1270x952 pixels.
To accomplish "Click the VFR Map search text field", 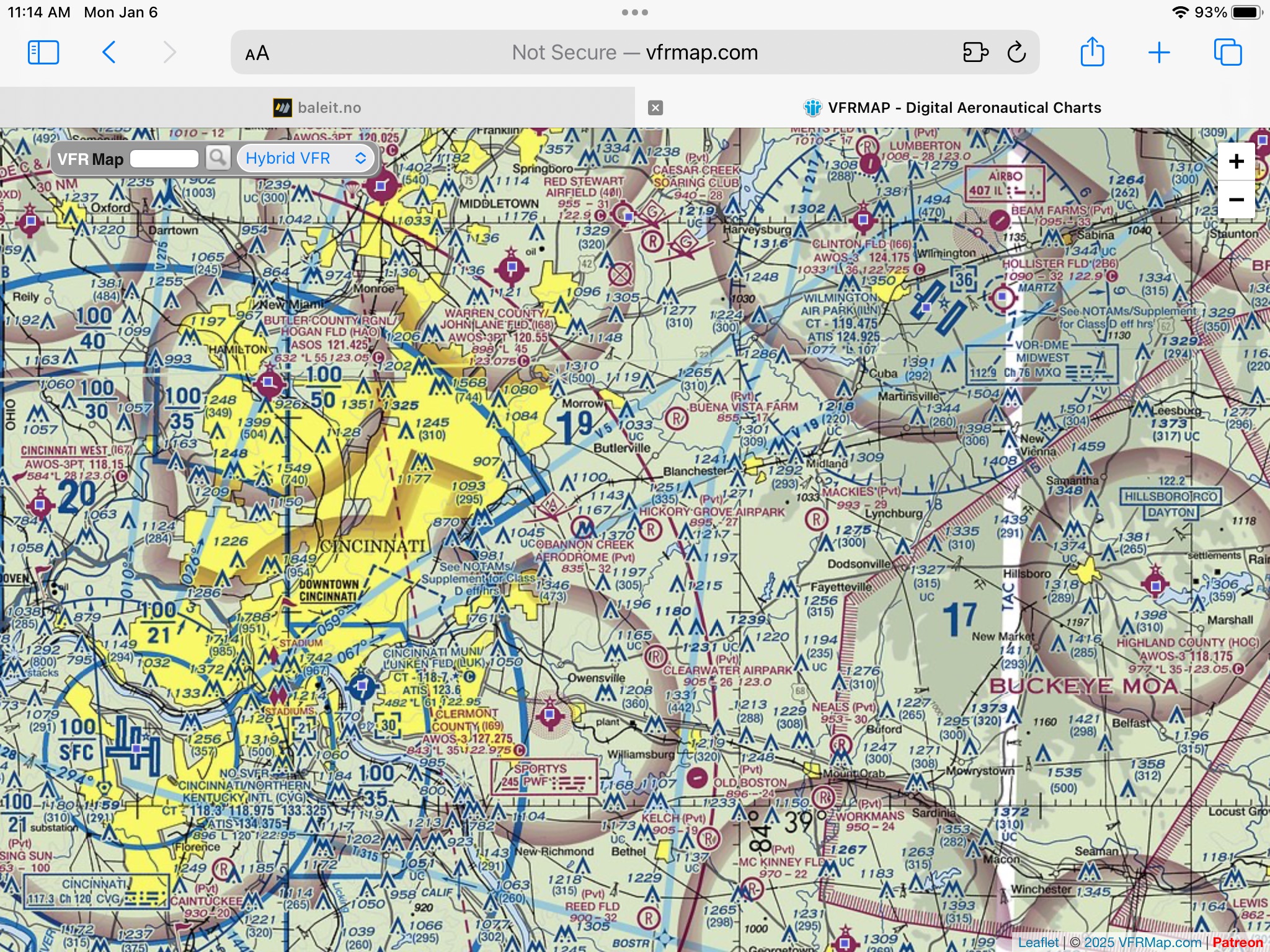I will coord(164,159).
